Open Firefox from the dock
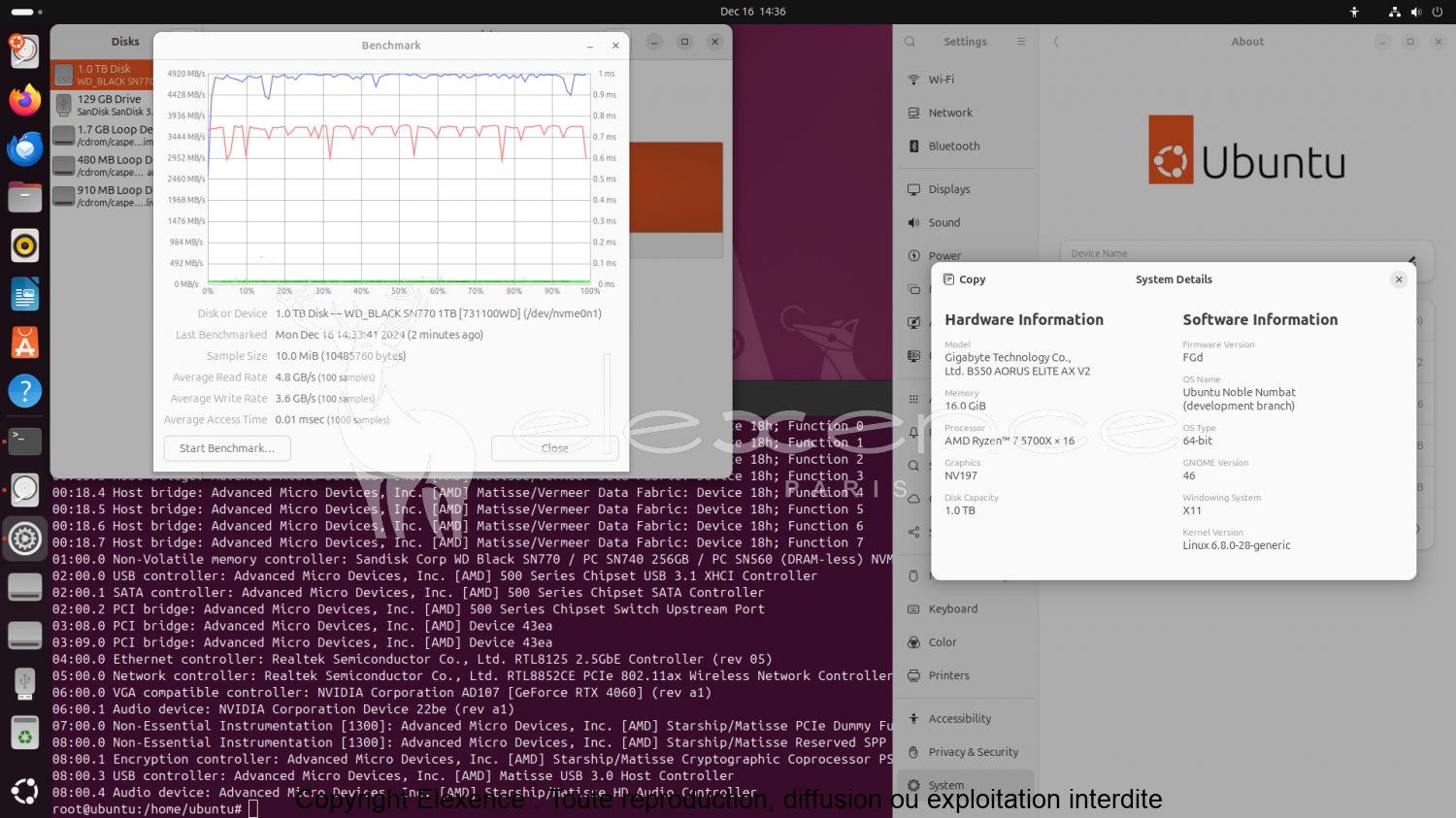 coord(25,100)
